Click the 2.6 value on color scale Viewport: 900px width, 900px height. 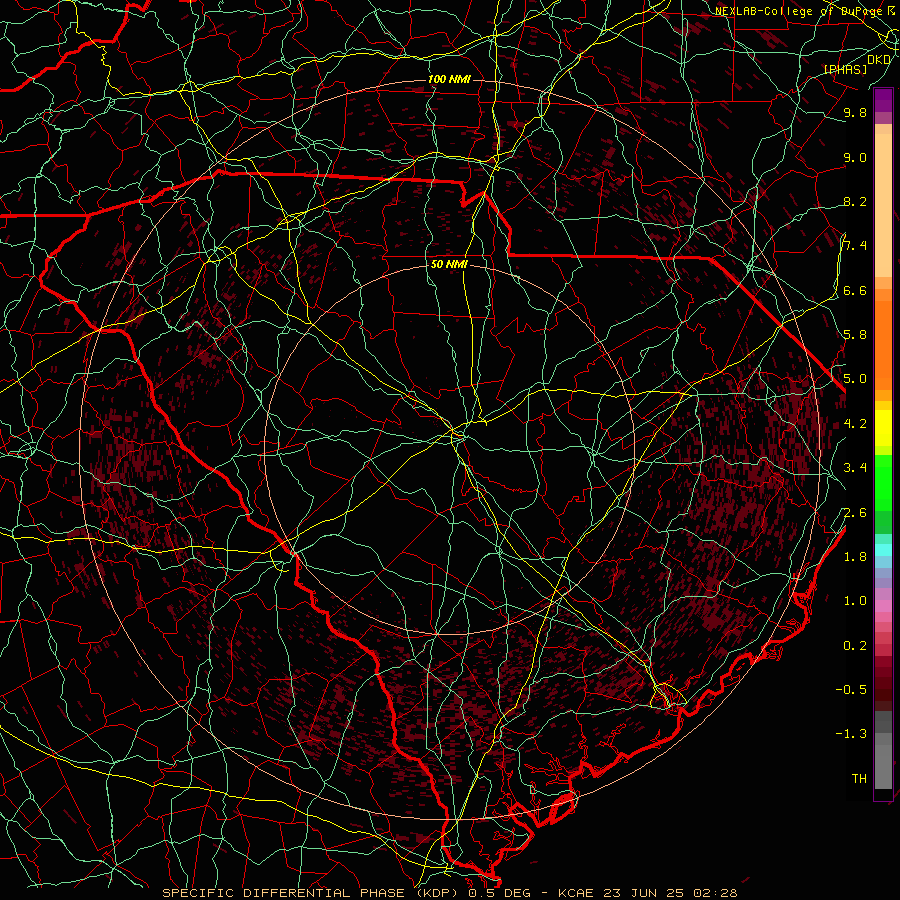pos(855,512)
